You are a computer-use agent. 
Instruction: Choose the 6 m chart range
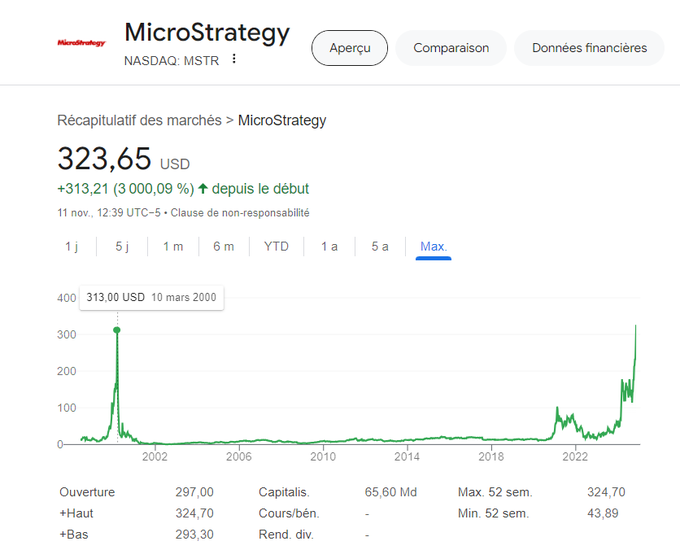[223, 246]
